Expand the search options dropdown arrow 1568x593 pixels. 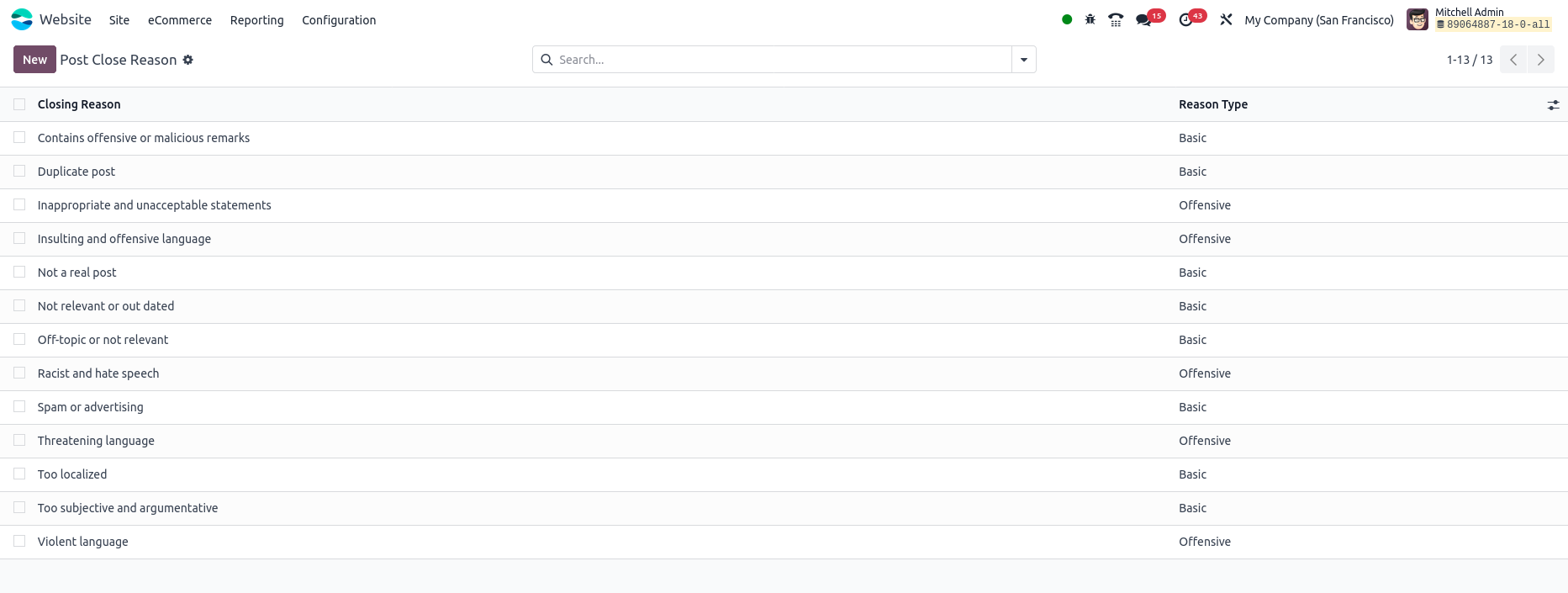coord(1024,60)
